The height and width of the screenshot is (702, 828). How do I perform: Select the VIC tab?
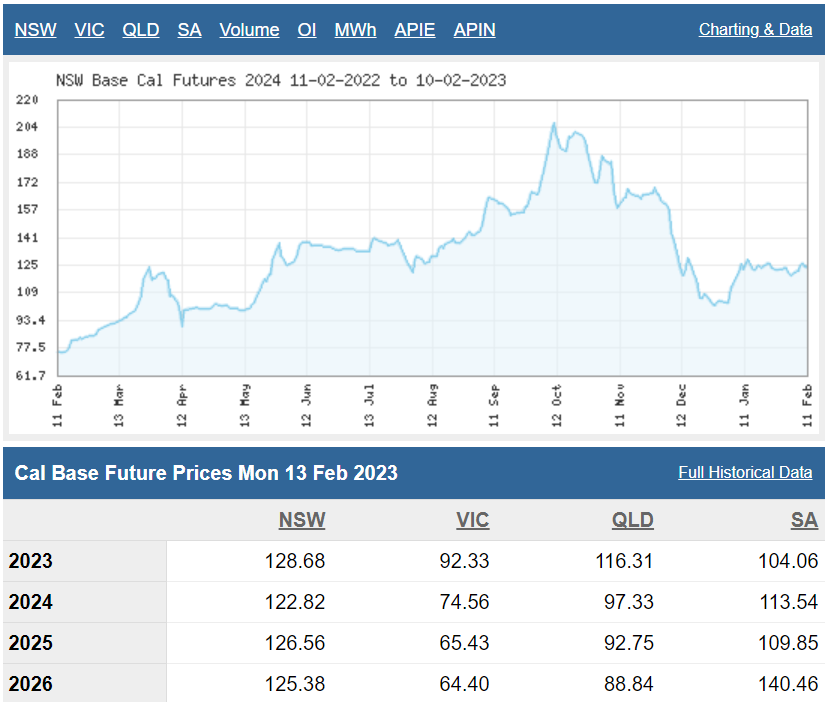point(89,30)
